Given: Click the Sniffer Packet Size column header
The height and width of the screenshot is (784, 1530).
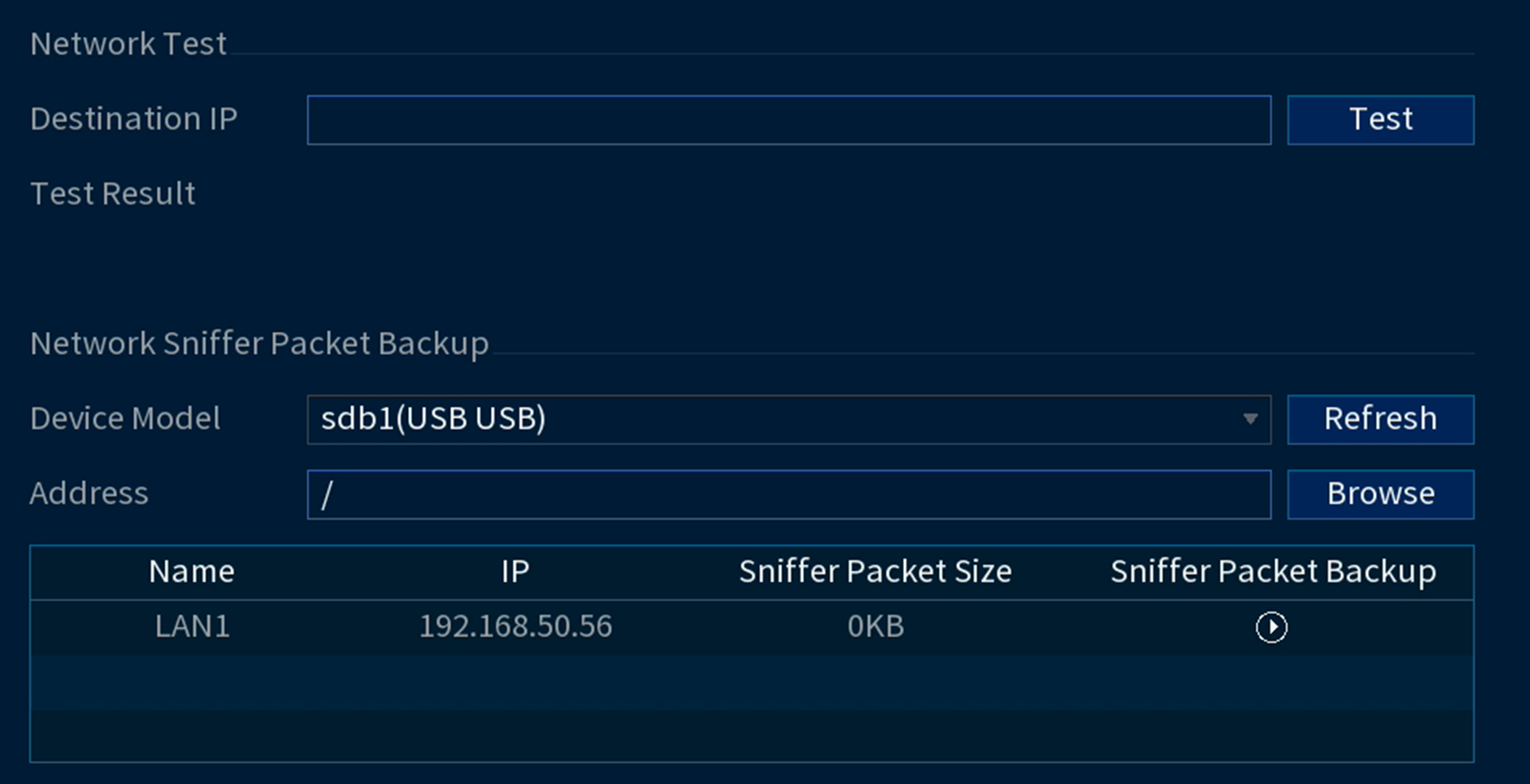Looking at the screenshot, I should (x=875, y=572).
